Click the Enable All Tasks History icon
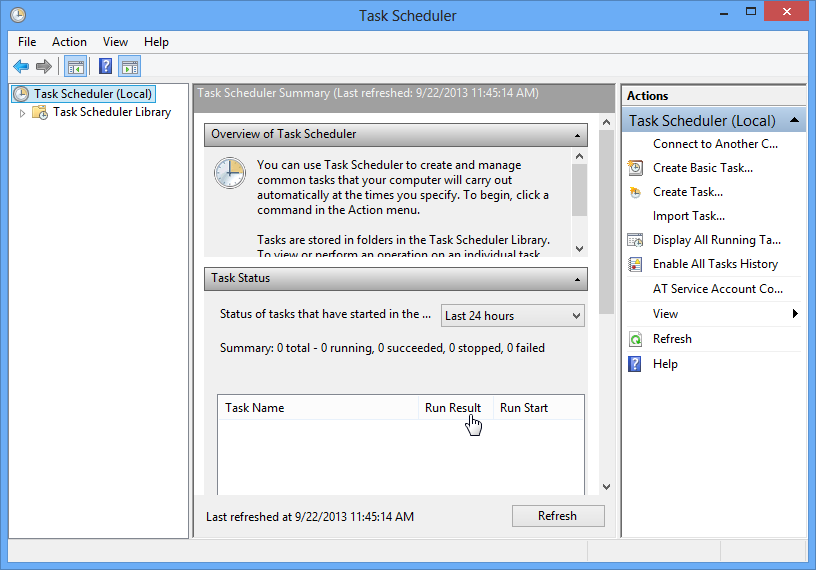The width and height of the screenshot is (816, 570). click(x=635, y=264)
